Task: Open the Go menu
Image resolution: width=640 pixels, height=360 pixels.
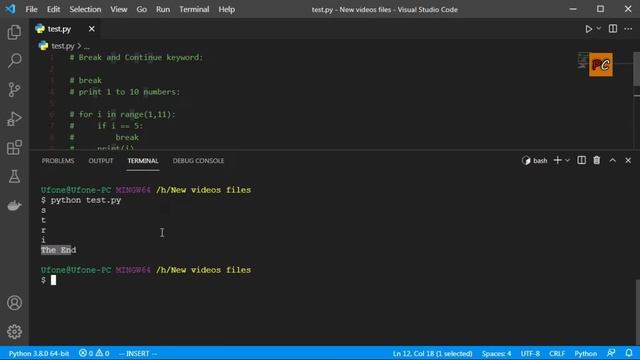Action: tap(141, 9)
